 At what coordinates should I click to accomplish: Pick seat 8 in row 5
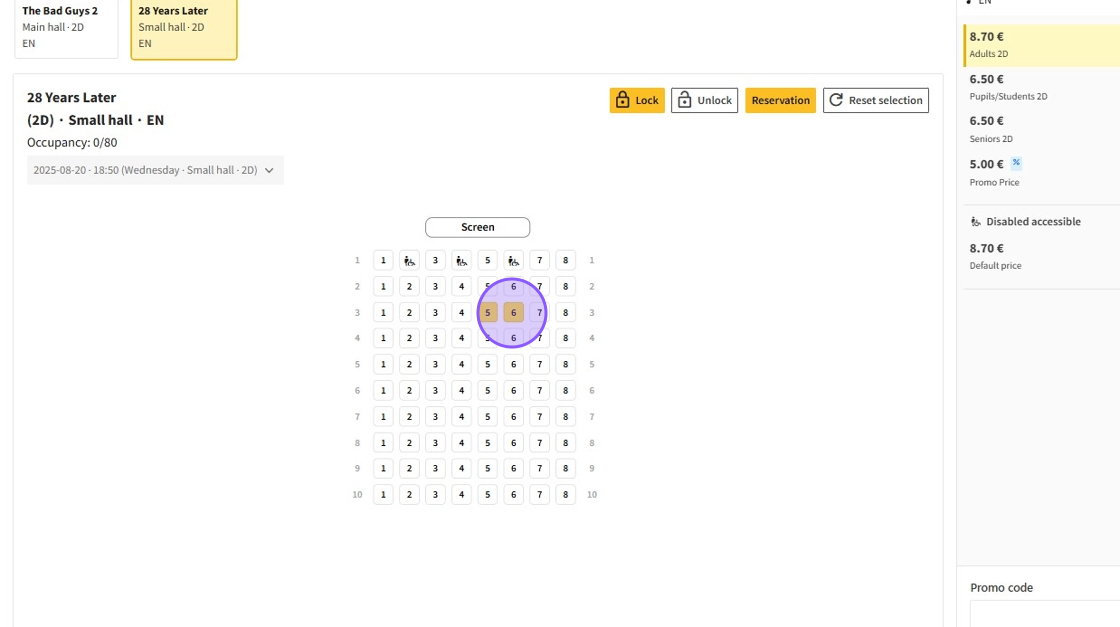[x=565, y=365]
